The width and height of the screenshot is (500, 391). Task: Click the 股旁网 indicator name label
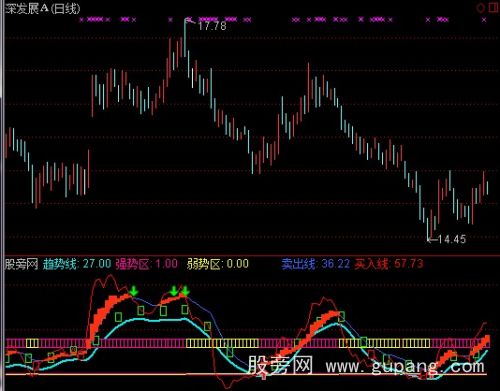[22, 264]
